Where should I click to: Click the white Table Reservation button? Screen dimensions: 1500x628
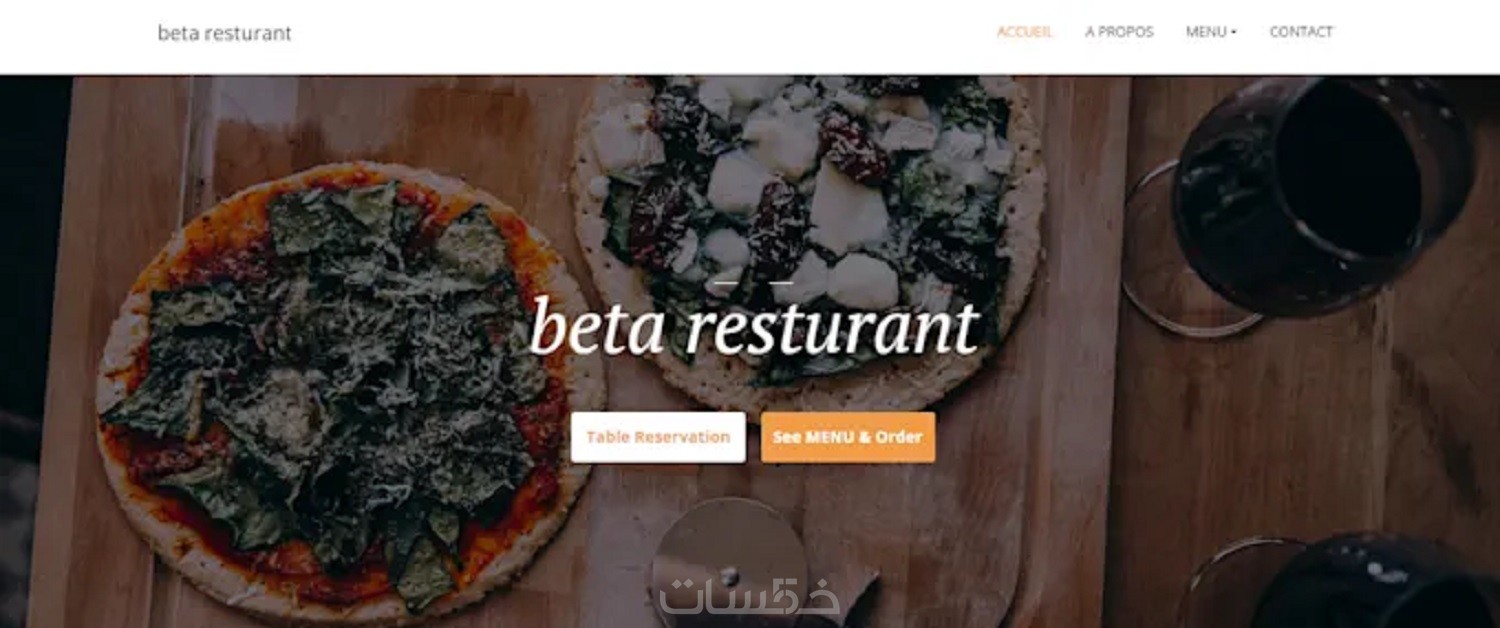click(x=658, y=437)
